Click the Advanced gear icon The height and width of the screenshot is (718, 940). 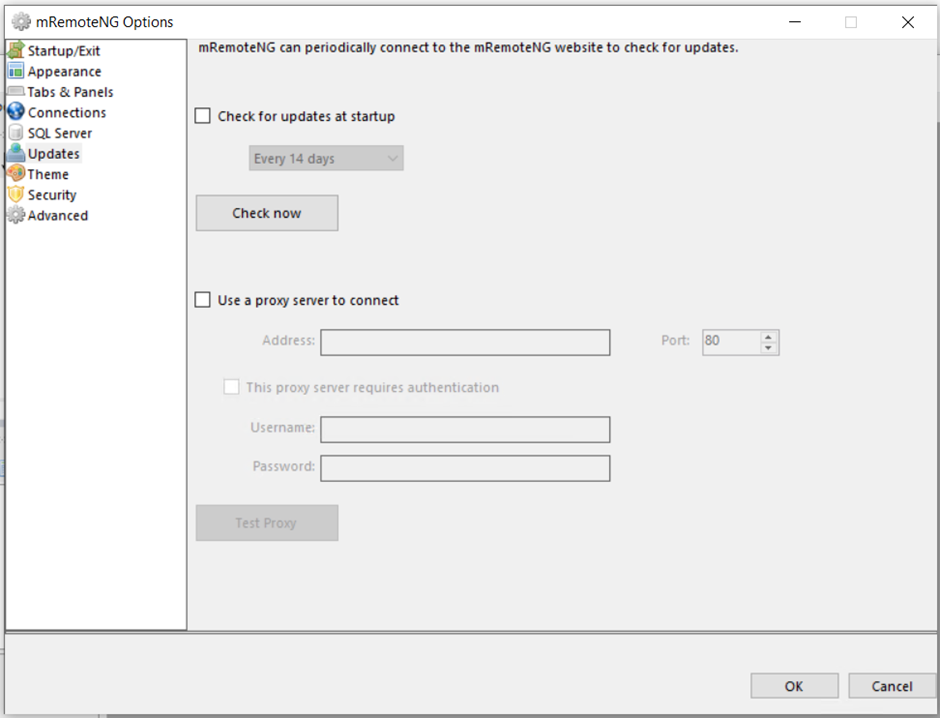16,215
